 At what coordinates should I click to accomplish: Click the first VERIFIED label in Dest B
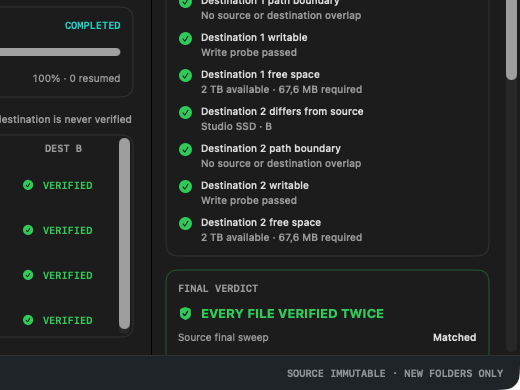68,186
